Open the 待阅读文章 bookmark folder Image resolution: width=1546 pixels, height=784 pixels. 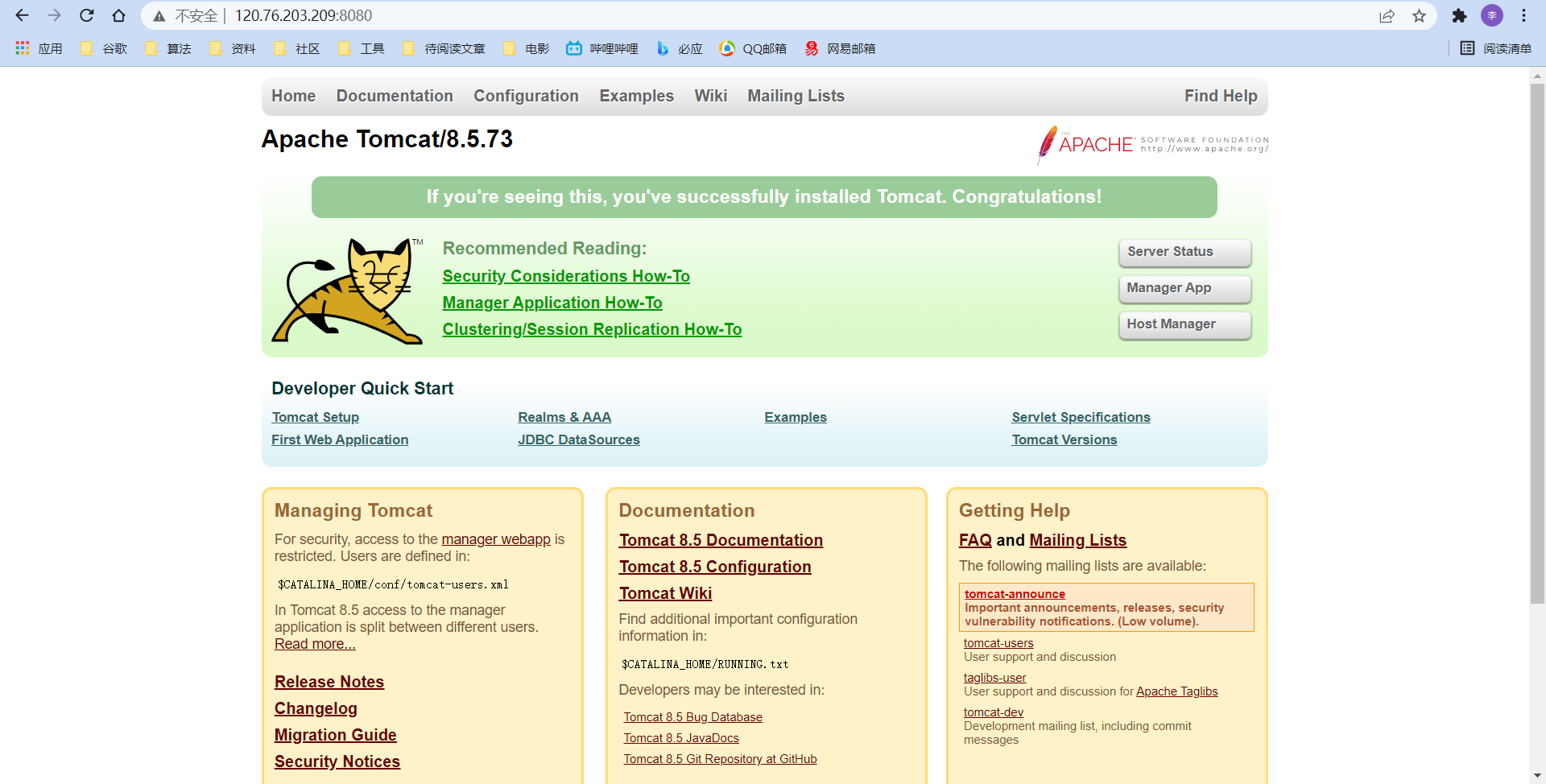[444, 48]
